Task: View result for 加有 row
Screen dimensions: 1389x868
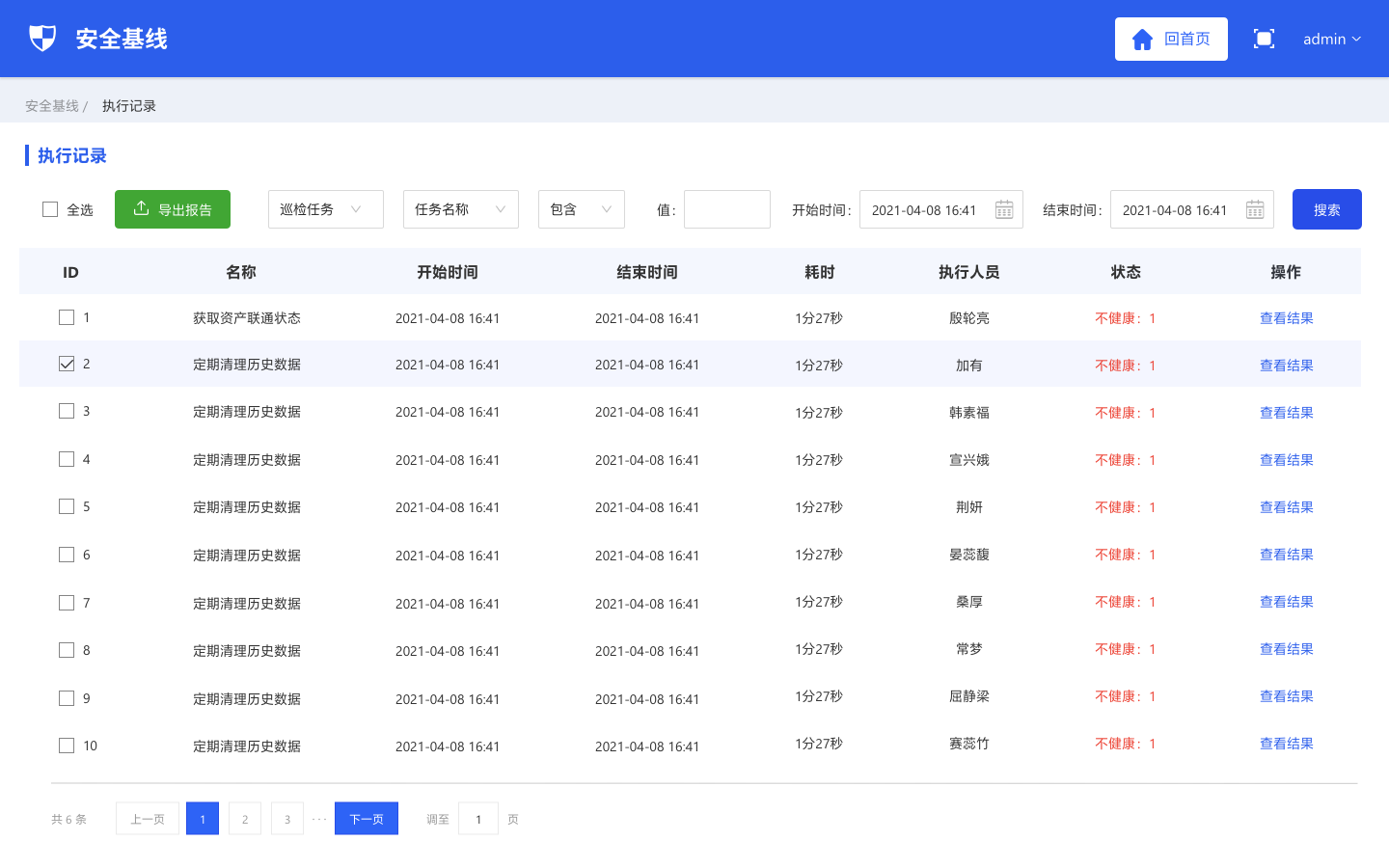Action: pyautogui.click(x=1287, y=366)
